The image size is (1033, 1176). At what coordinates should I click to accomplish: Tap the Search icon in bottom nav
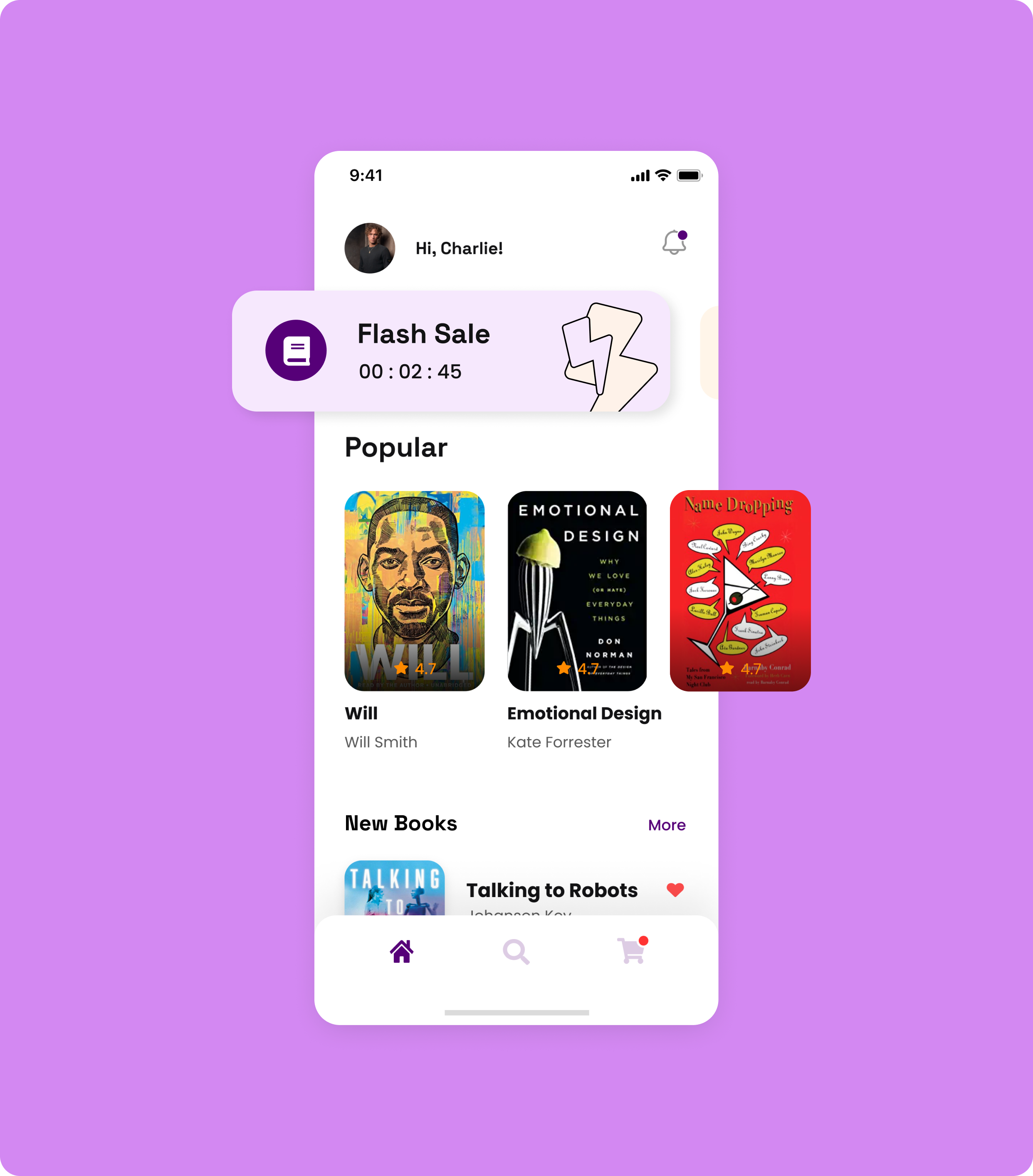tap(517, 951)
